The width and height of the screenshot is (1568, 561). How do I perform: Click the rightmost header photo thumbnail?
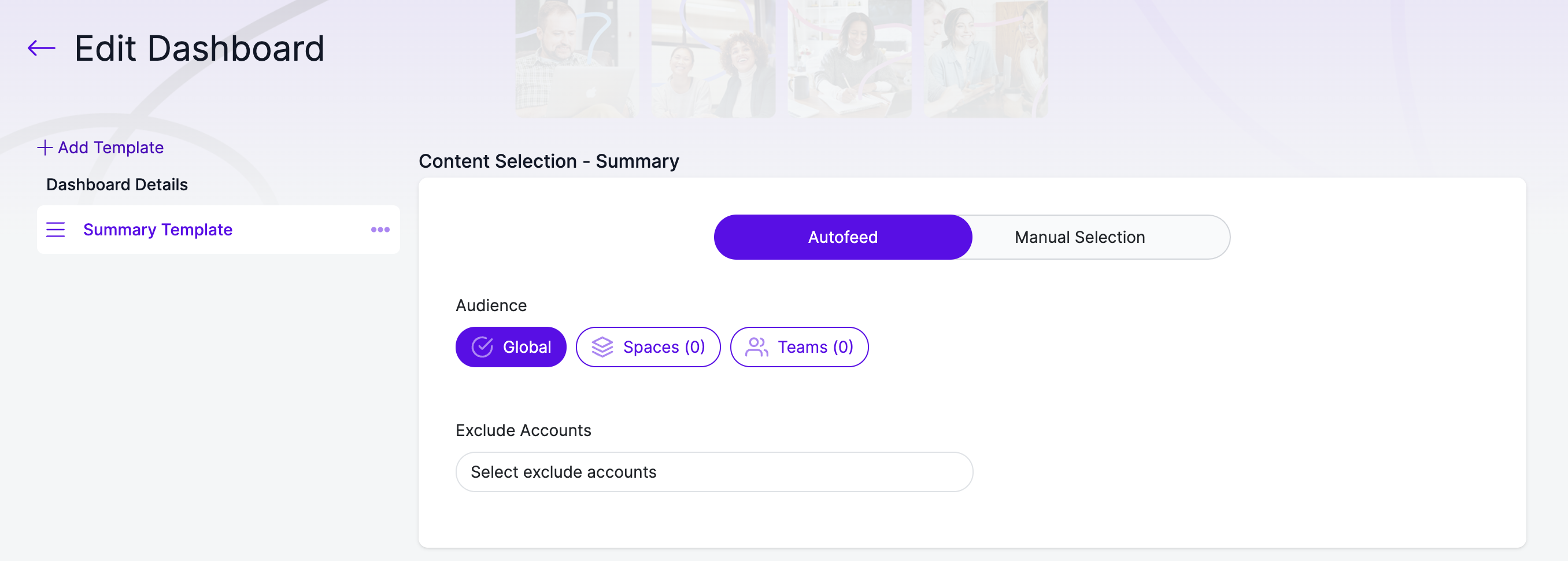click(x=986, y=58)
